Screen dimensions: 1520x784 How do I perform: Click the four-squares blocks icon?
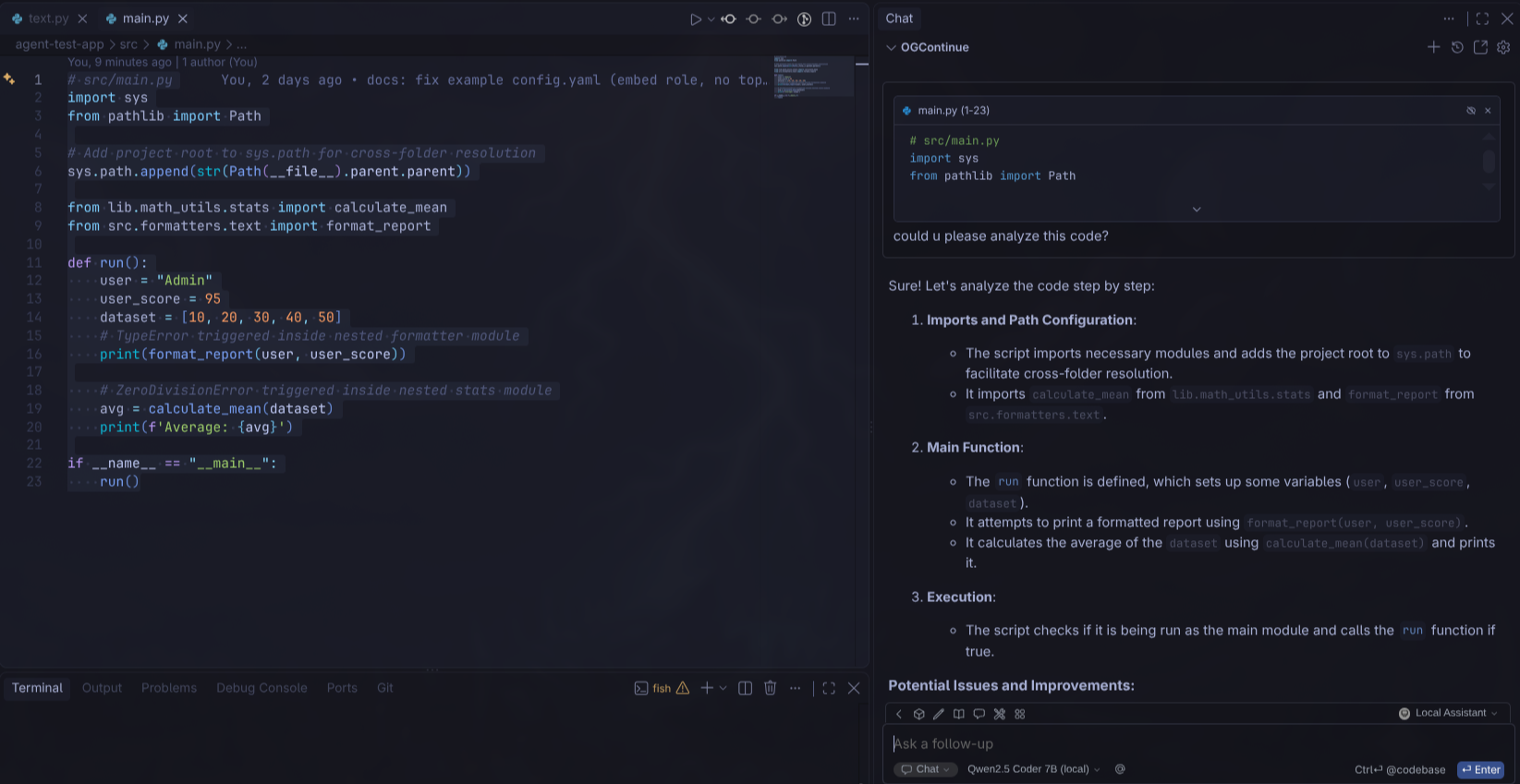(1020, 714)
